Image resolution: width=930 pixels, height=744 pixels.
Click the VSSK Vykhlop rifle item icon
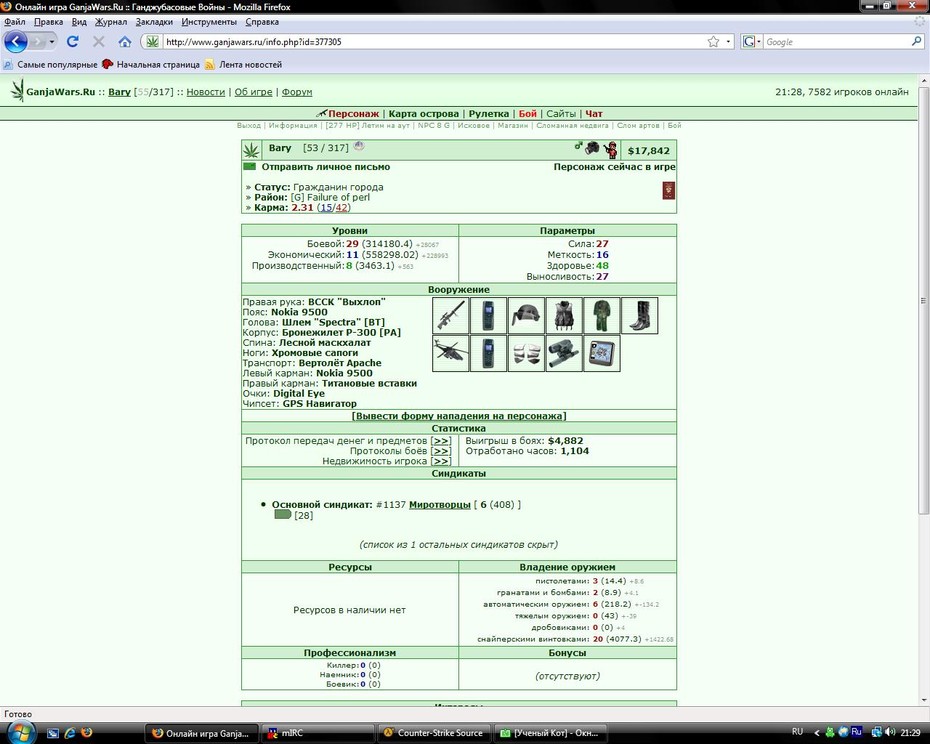(x=451, y=316)
